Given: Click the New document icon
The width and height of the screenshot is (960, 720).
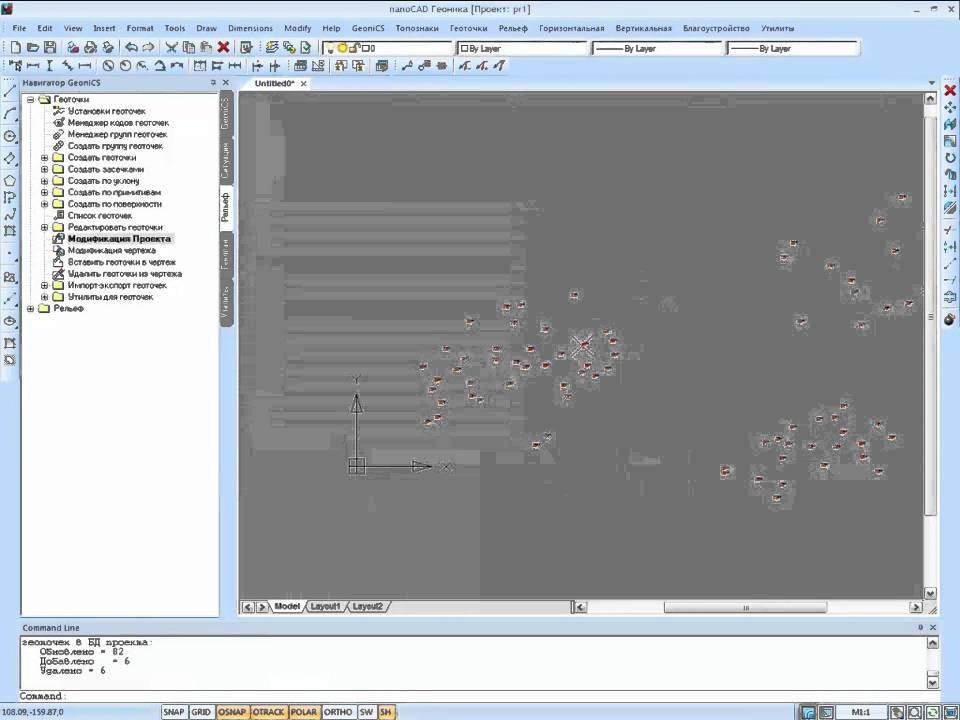Looking at the screenshot, I should click(x=16, y=47).
